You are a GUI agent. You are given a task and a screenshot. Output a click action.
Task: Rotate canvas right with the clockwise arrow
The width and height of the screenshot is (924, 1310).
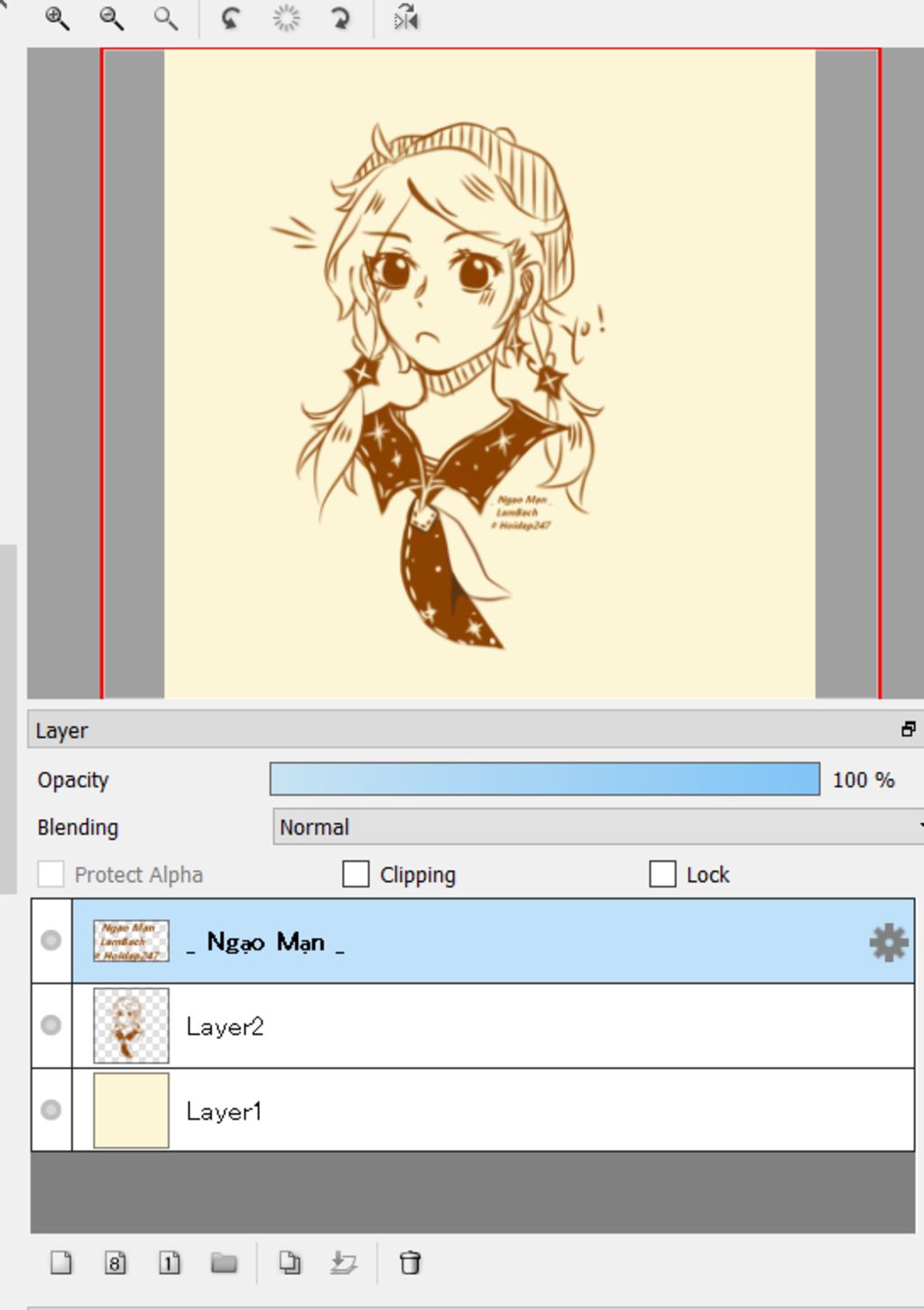341,18
